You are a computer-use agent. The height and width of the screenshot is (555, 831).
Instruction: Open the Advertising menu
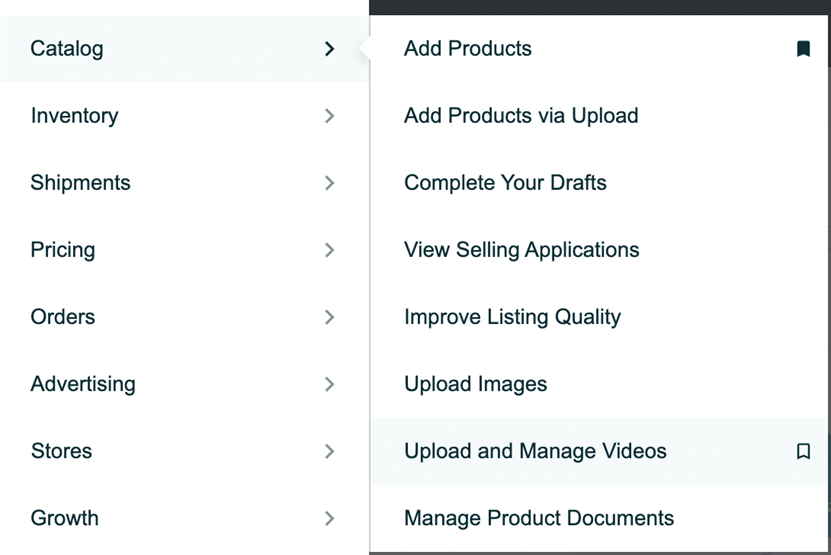pos(83,384)
